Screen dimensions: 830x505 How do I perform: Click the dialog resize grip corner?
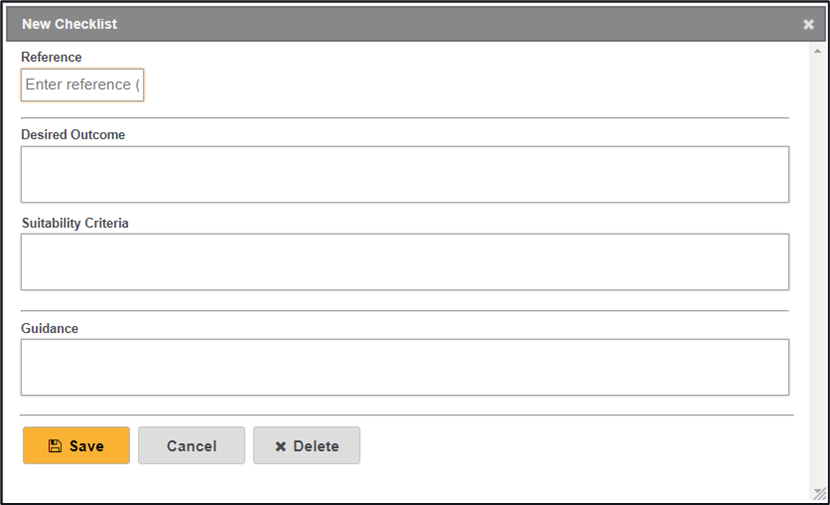pos(819,492)
